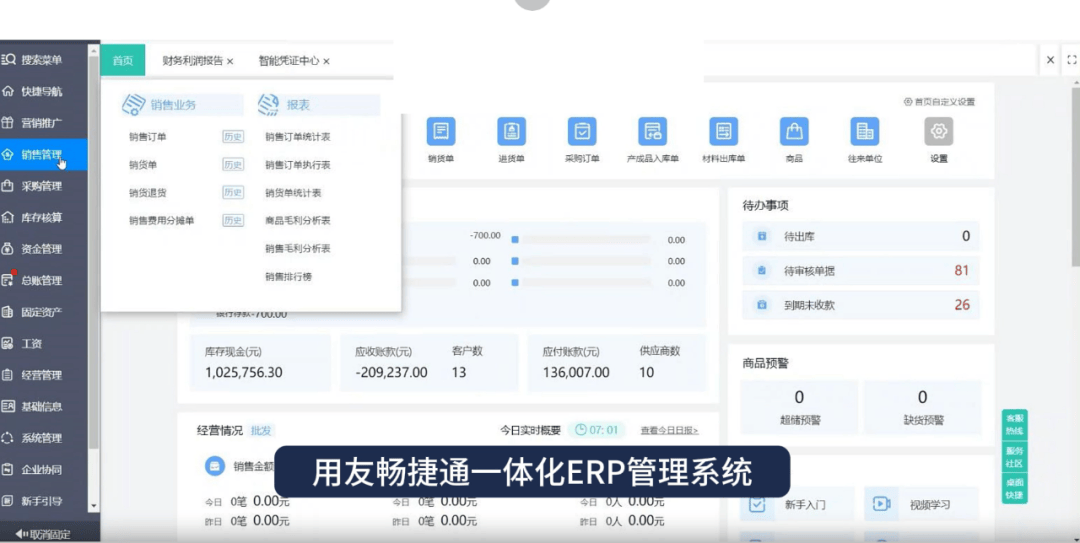
Task: Open 销售排行榜 report
Action: coord(288,276)
